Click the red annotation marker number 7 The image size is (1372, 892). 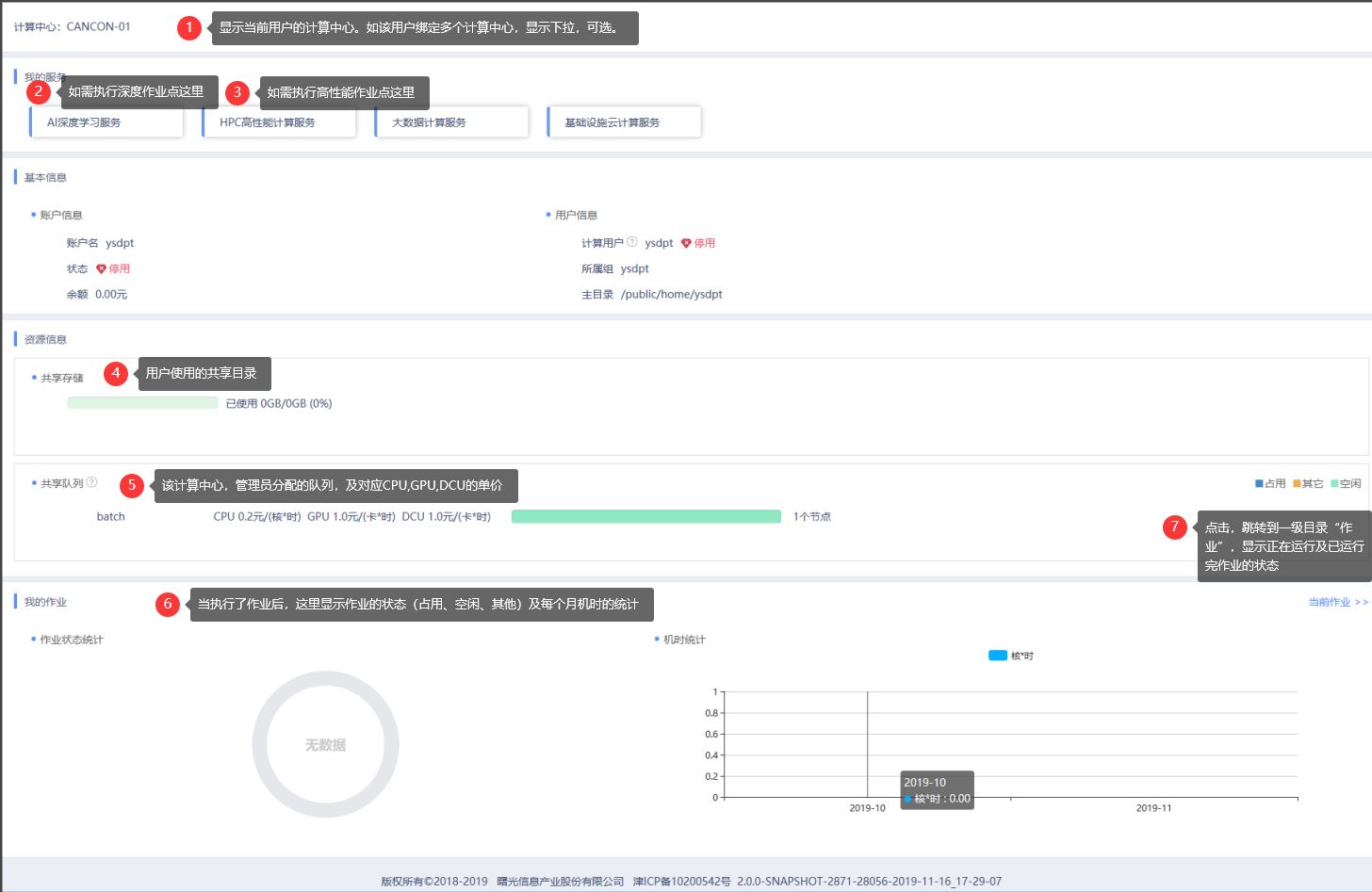tap(1174, 527)
